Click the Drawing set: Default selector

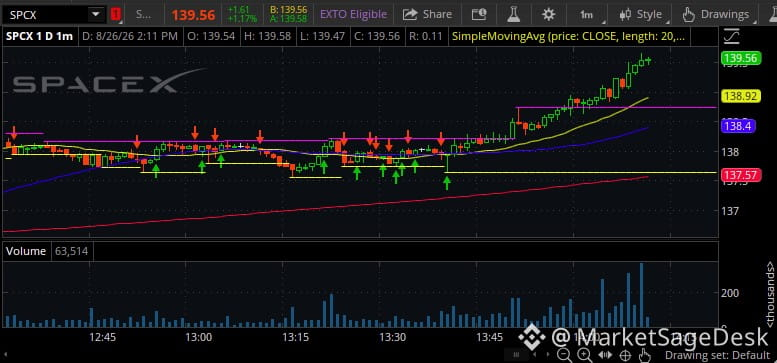pos(718,355)
